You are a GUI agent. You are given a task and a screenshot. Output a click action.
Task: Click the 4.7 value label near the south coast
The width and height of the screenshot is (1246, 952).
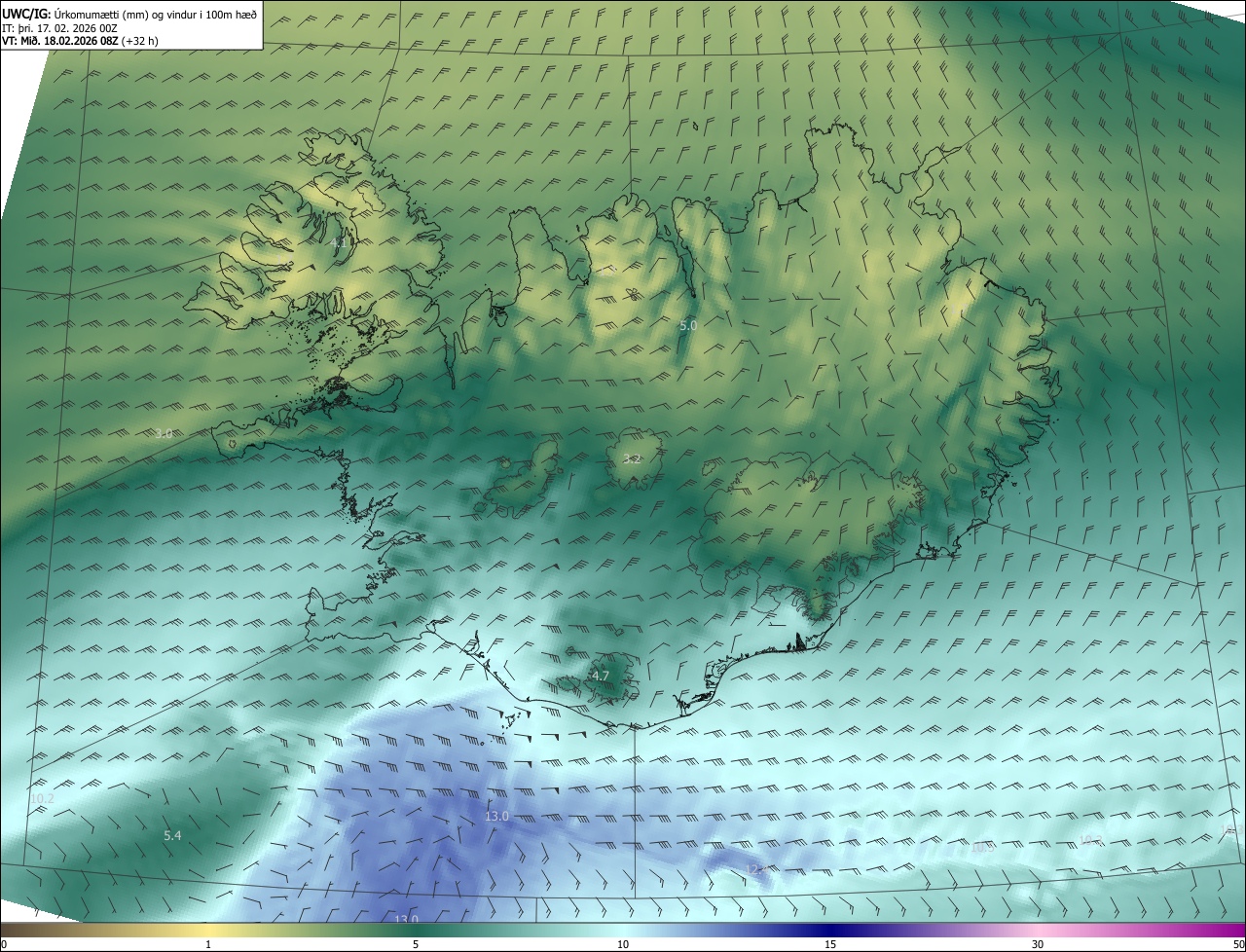(x=600, y=676)
